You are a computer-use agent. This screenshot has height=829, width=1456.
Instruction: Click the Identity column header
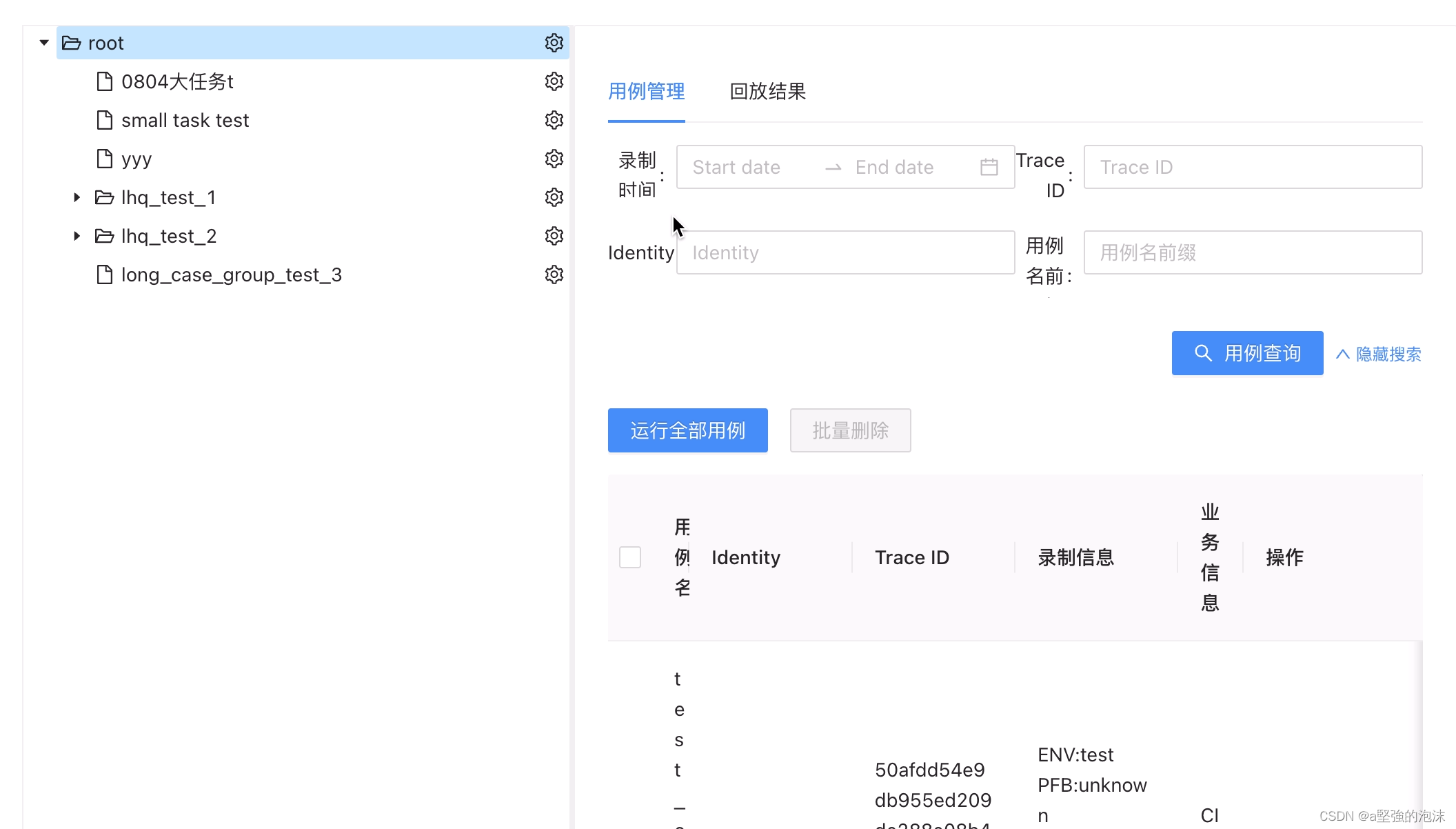(746, 557)
